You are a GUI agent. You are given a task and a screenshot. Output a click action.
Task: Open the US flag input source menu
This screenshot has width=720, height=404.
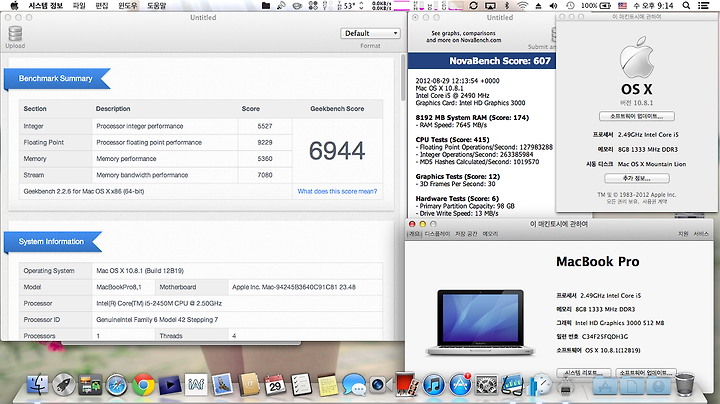622,6
